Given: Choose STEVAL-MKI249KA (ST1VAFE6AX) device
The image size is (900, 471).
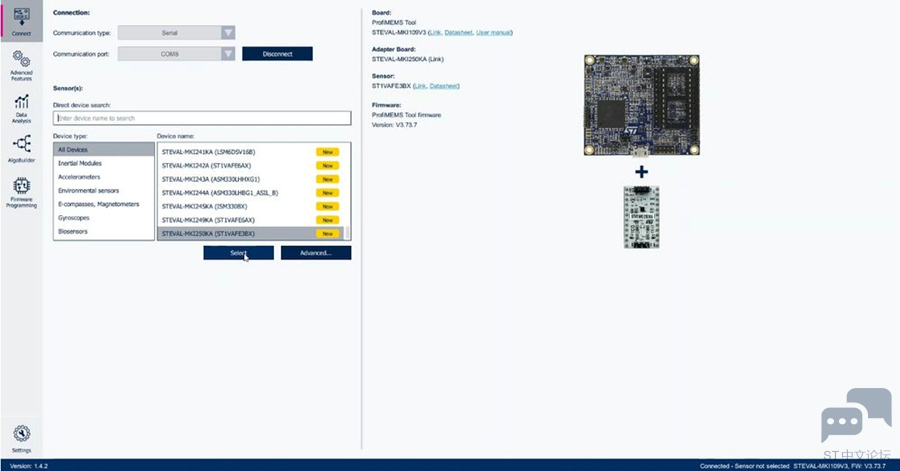Looking at the screenshot, I should click(x=250, y=220).
